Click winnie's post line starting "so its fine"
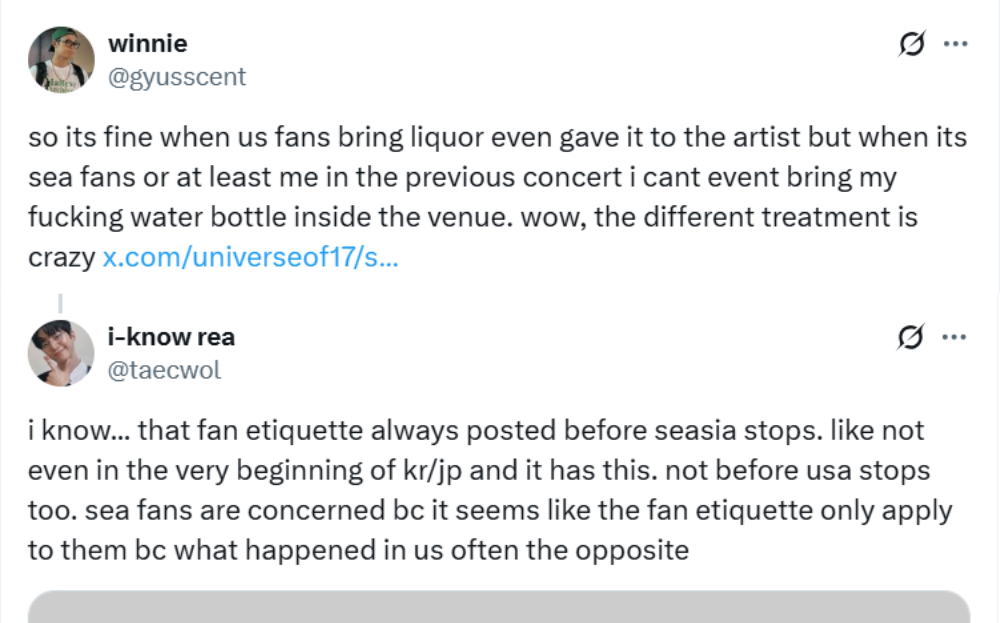The height and width of the screenshot is (623, 1000). (x=497, y=137)
